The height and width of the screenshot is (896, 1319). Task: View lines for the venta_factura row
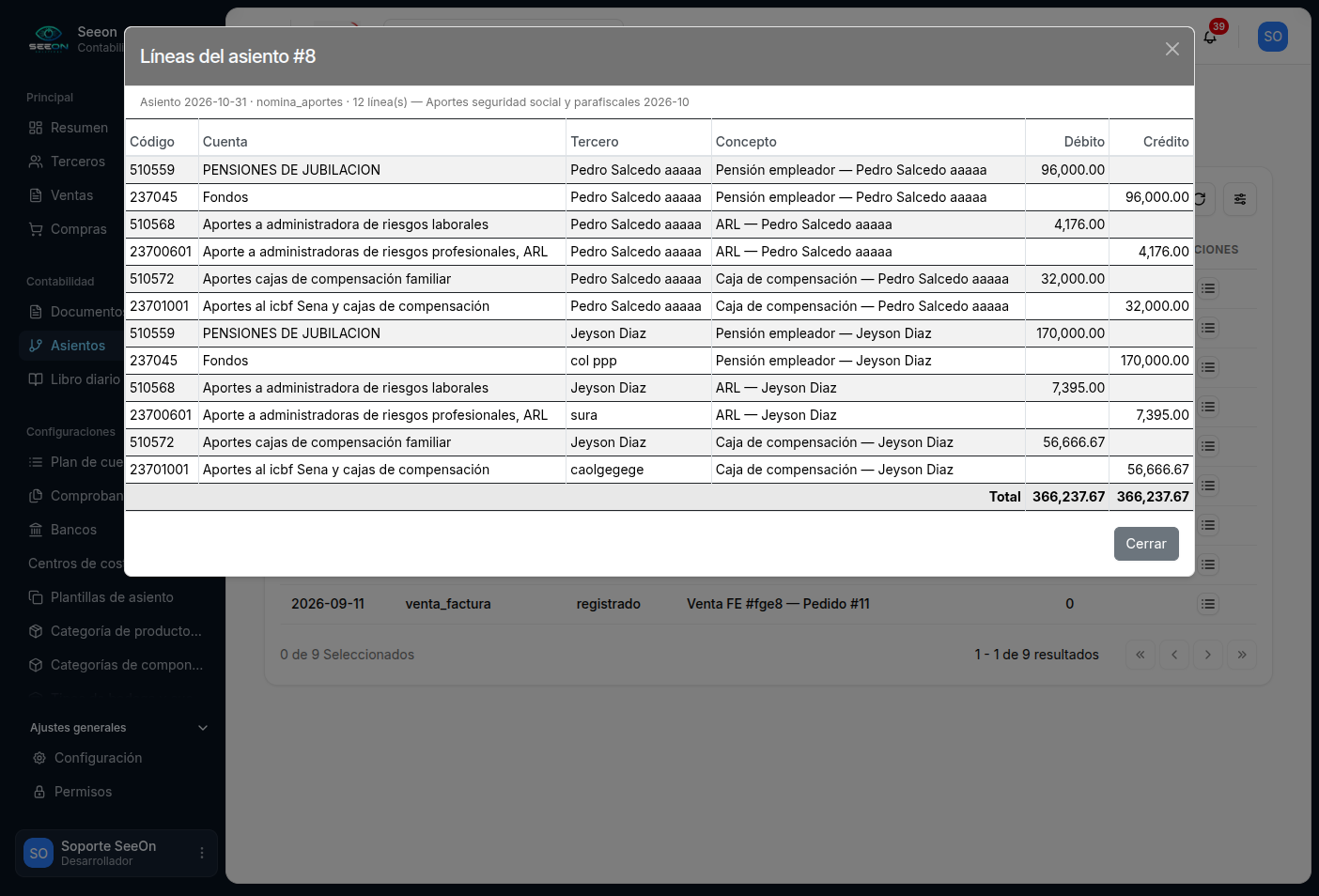(1208, 604)
